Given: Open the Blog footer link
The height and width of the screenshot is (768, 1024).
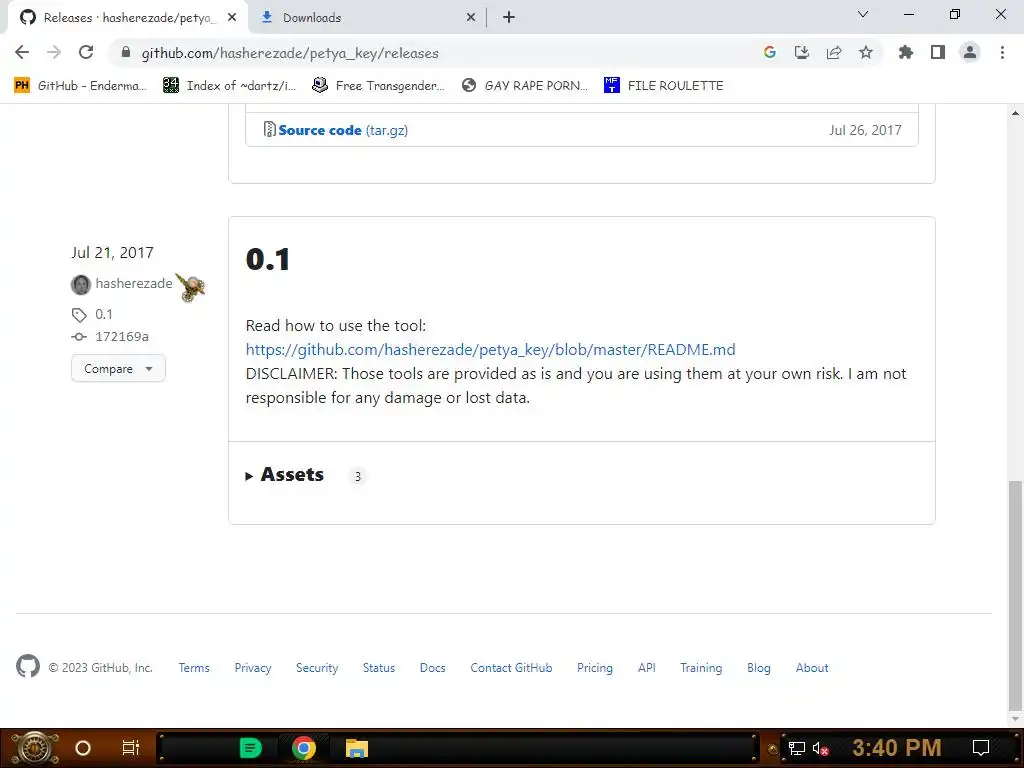Looking at the screenshot, I should tap(759, 667).
